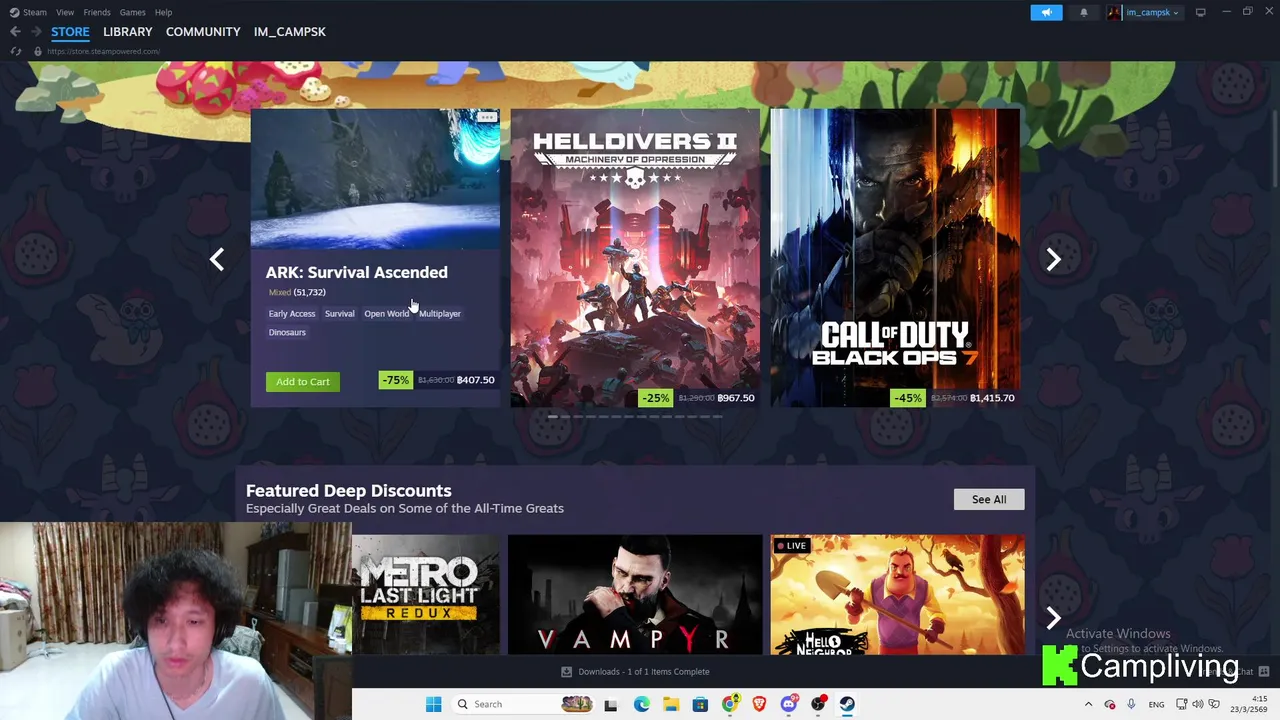Open Metro Last Light Redux deal
The width and height of the screenshot is (1280, 720).
tap(425, 595)
